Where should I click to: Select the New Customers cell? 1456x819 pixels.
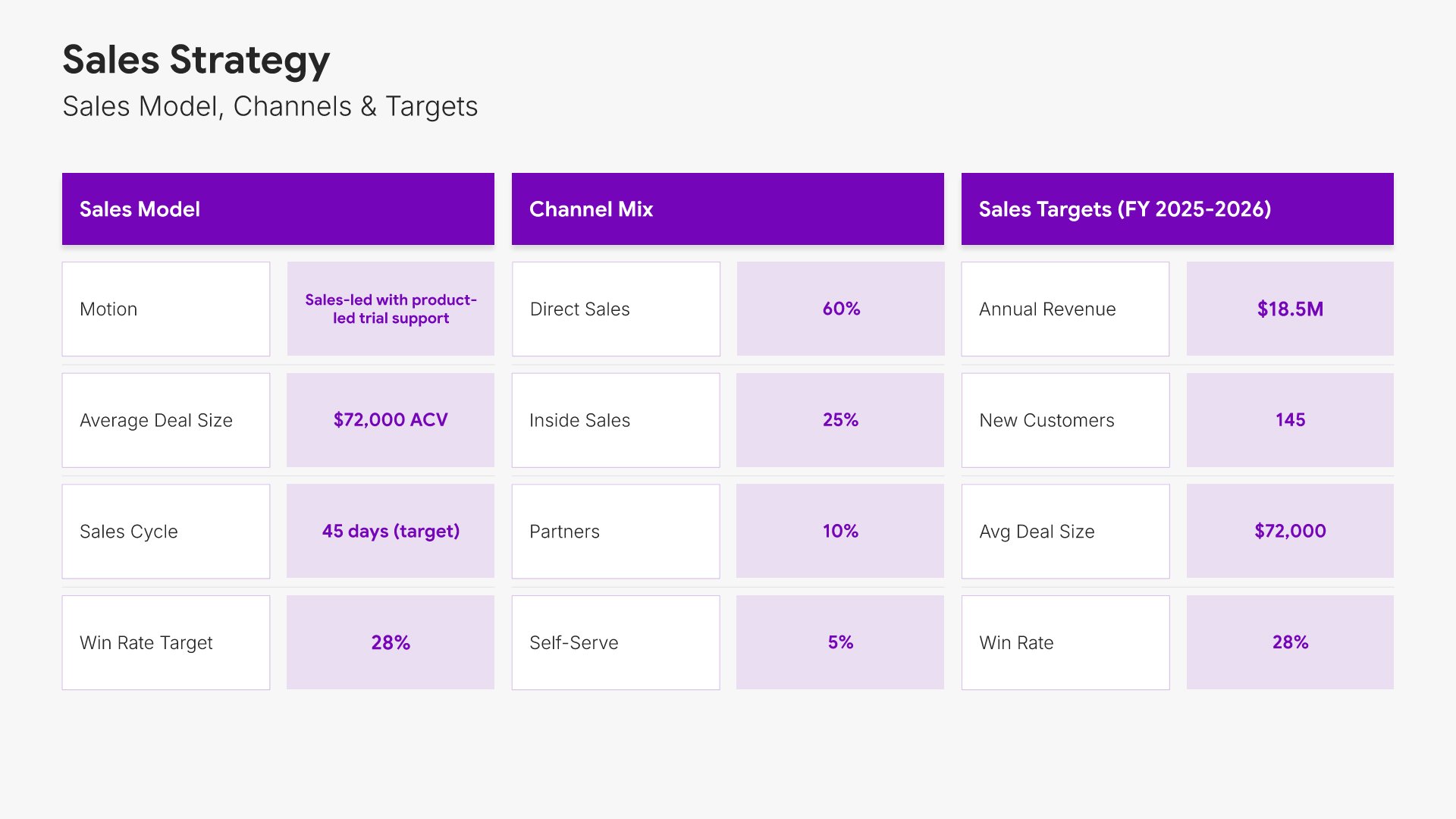(1065, 420)
